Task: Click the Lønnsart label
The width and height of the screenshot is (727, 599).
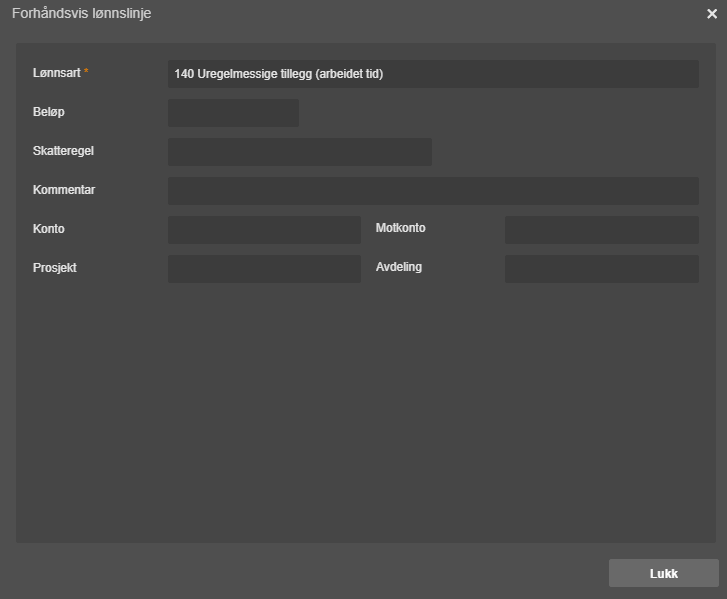Action: (57, 73)
